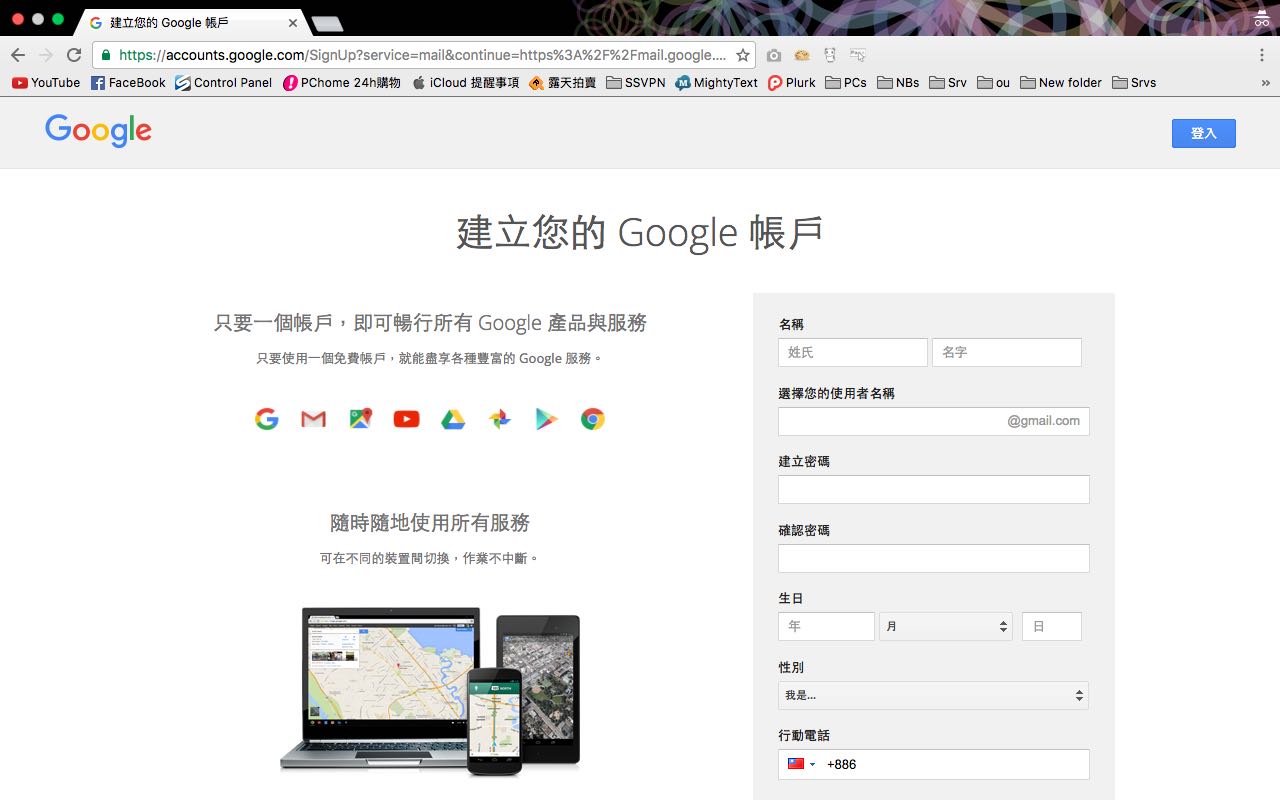Click the Google Drive product icon
Viewport: 1280px width, 800px height.
pyautogui.click(x=453, y=420)
